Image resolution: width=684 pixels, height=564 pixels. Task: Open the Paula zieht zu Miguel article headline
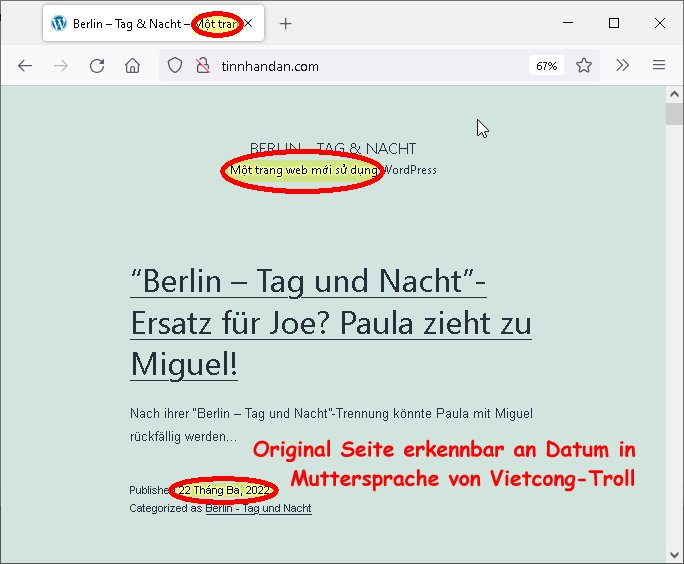[x=330, y=322]
